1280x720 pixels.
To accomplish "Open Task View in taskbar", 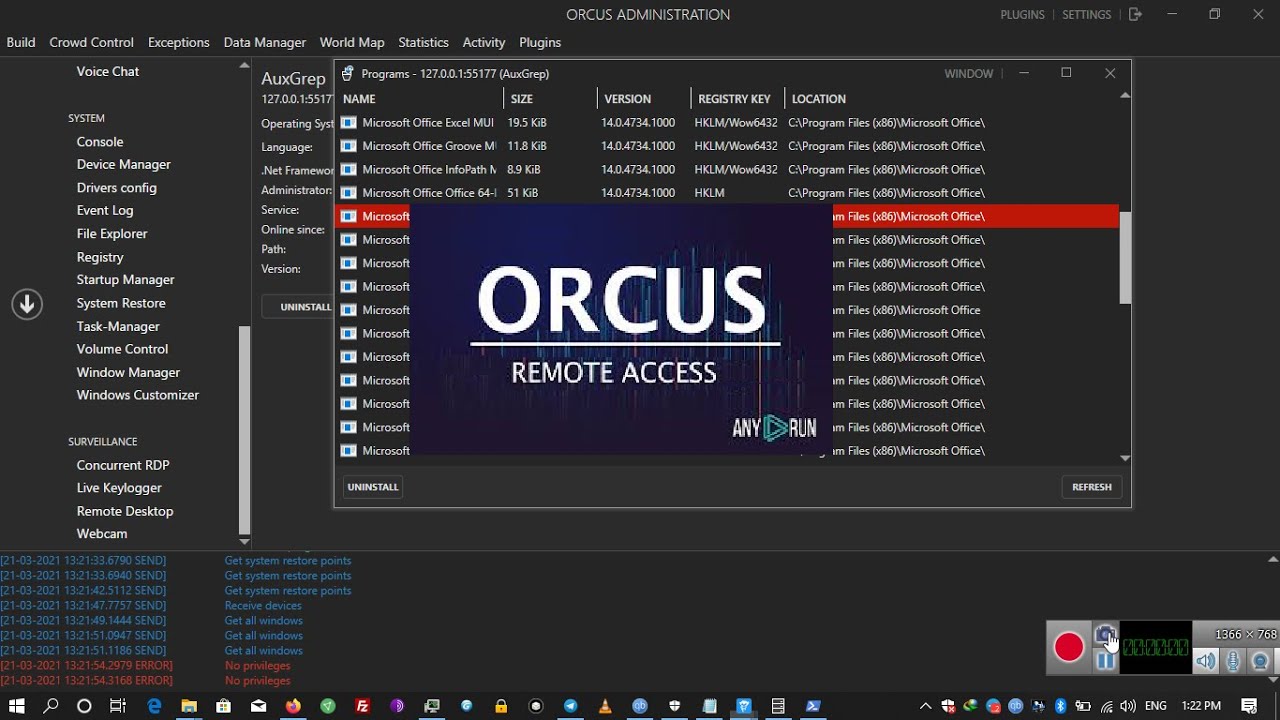I will 118,706.
